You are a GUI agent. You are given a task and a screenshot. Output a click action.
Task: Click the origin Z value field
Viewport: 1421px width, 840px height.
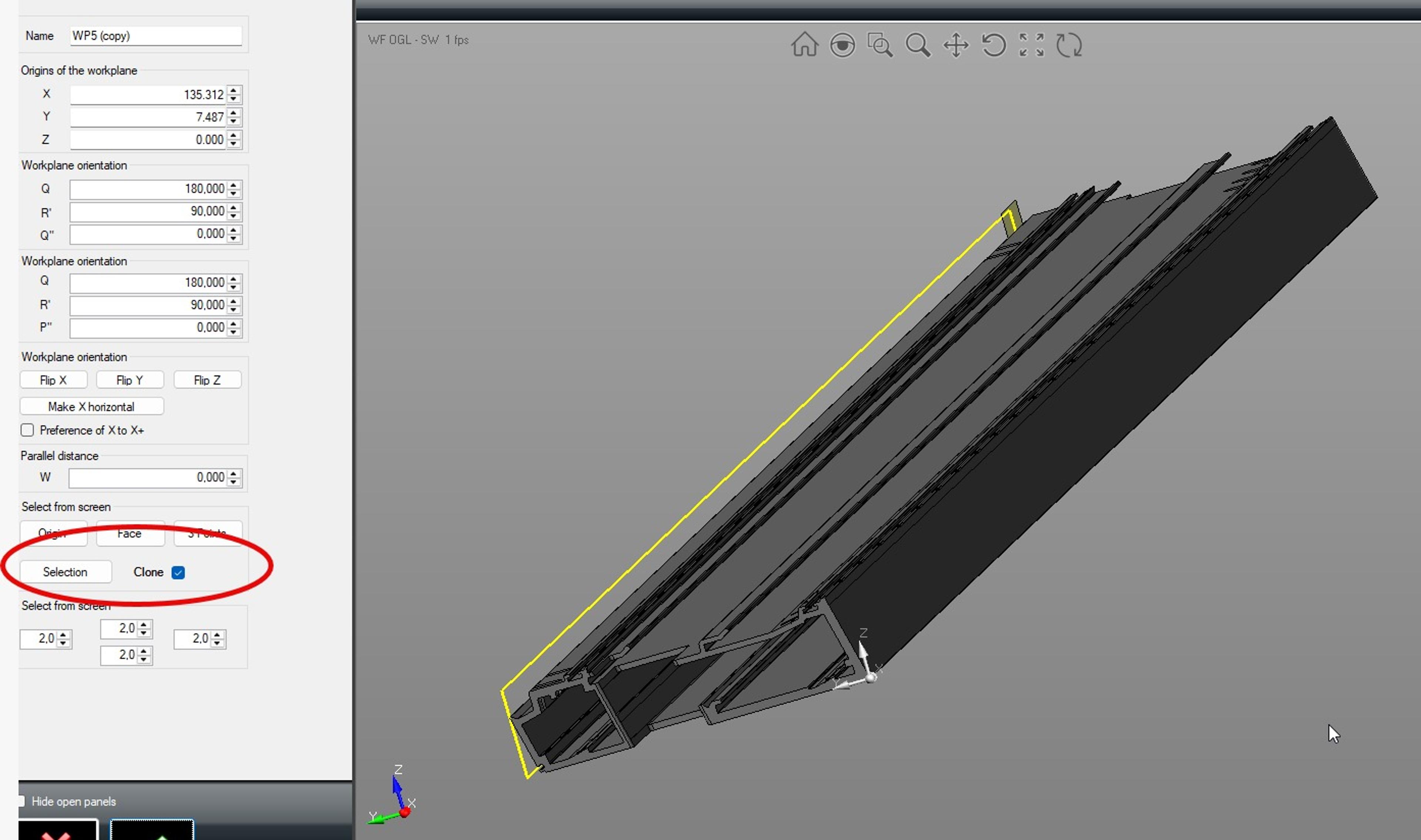point(148,140)
